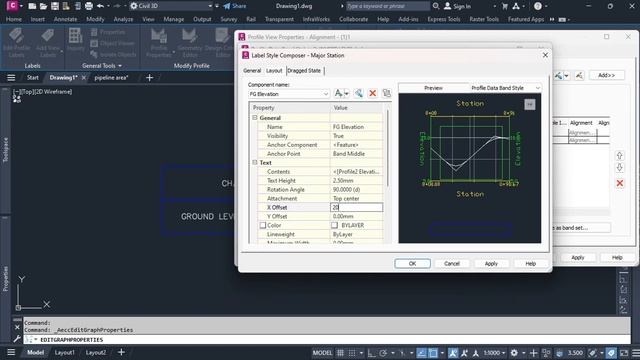Viewport: 640px width, 360px height.
Task: Expand the General Tools panel dropdown
Action: tap(102, 66)
